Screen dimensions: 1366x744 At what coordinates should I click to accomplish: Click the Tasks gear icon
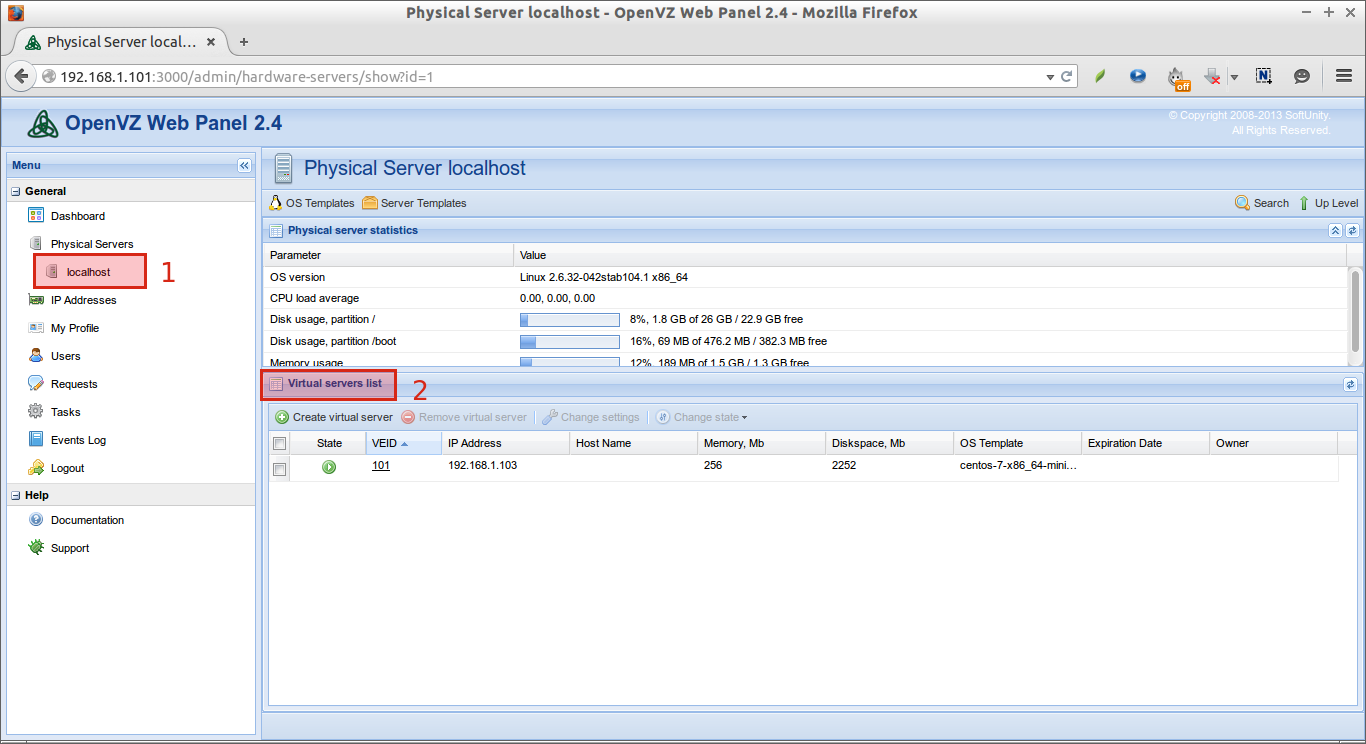pos(36,411)
